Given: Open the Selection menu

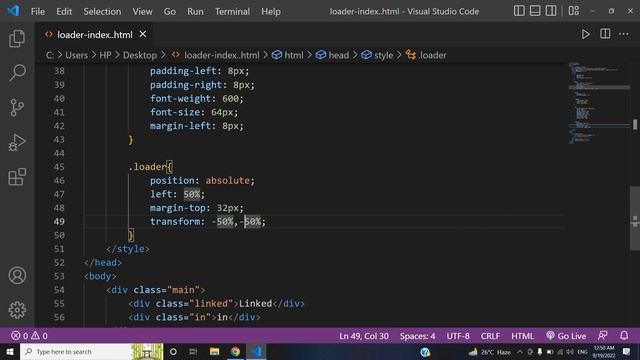Looking at the screenshot, I should (x=102, y=11).
